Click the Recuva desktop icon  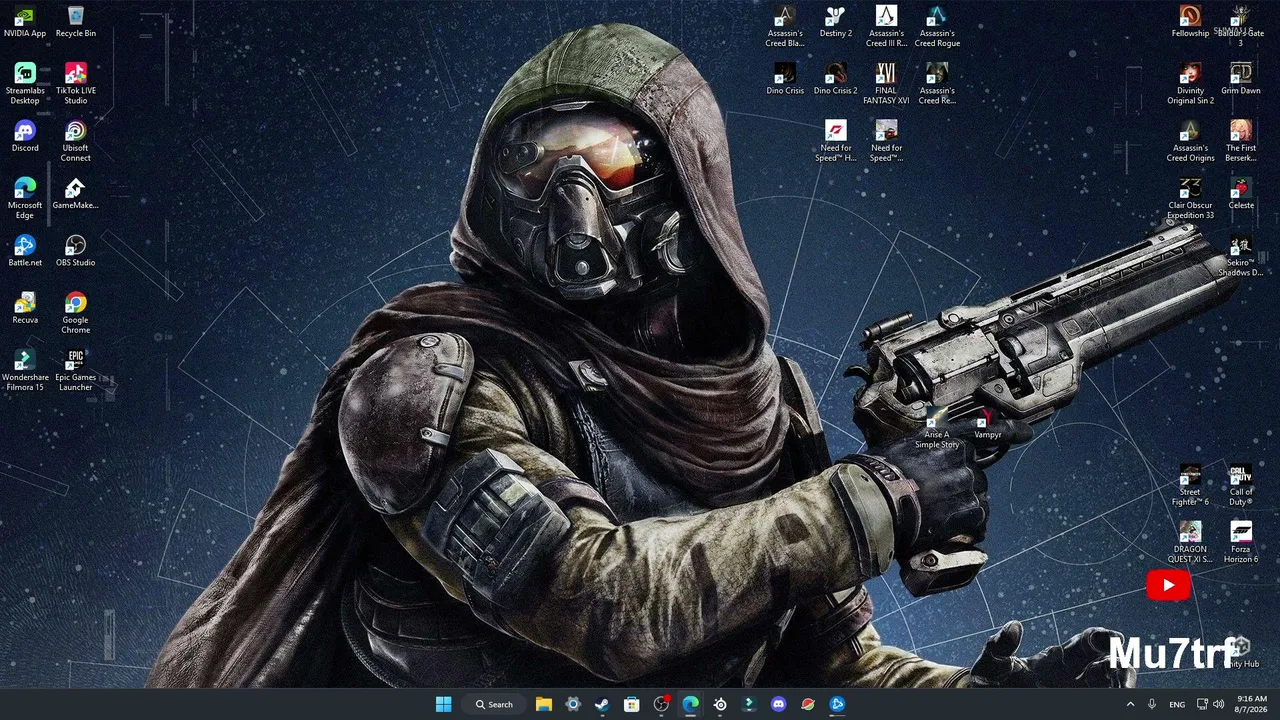pyautogui.click(x=25, y=309)
